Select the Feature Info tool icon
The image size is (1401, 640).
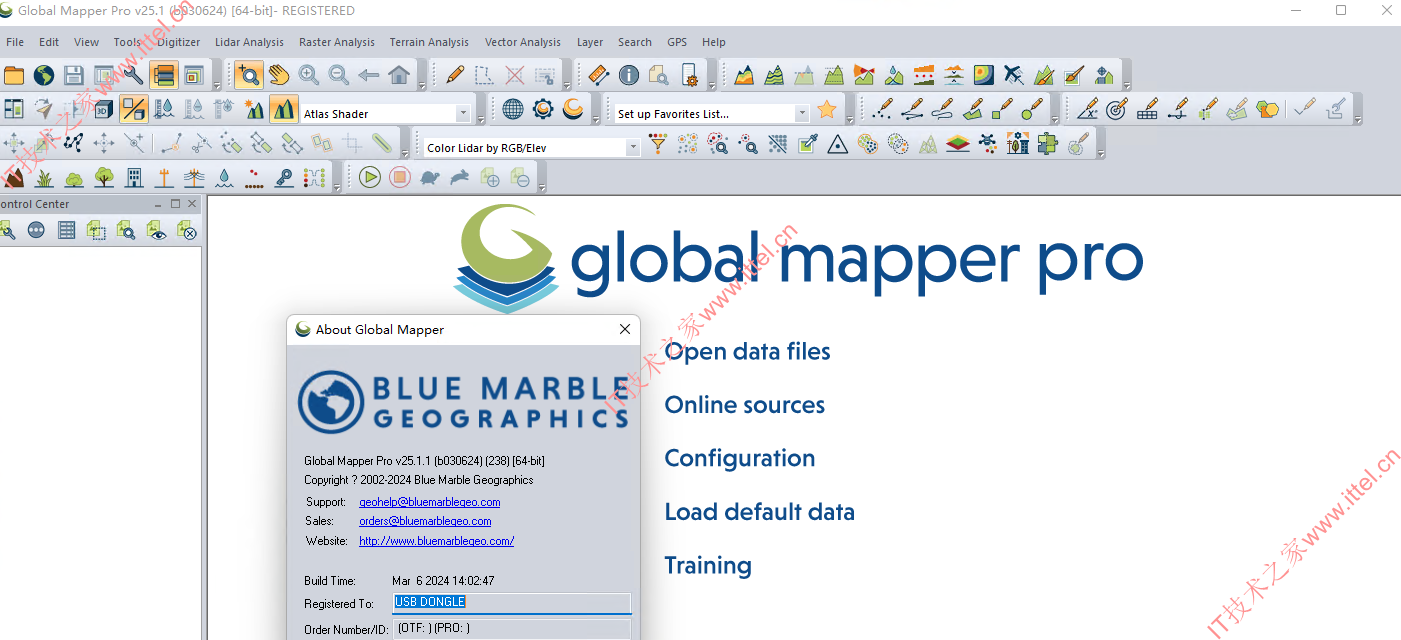(x=629, y=75)
